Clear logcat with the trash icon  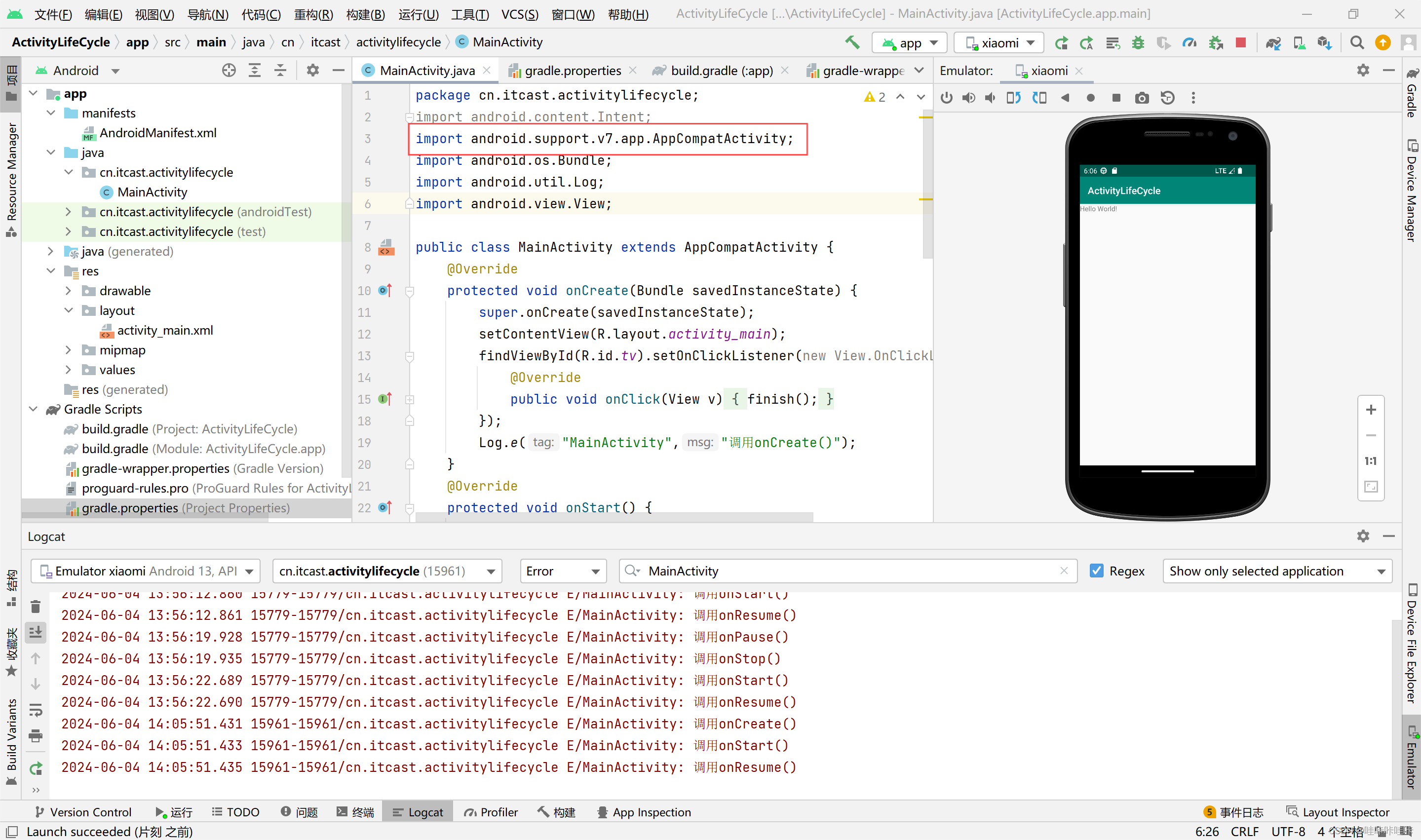(x=36, y=606)
